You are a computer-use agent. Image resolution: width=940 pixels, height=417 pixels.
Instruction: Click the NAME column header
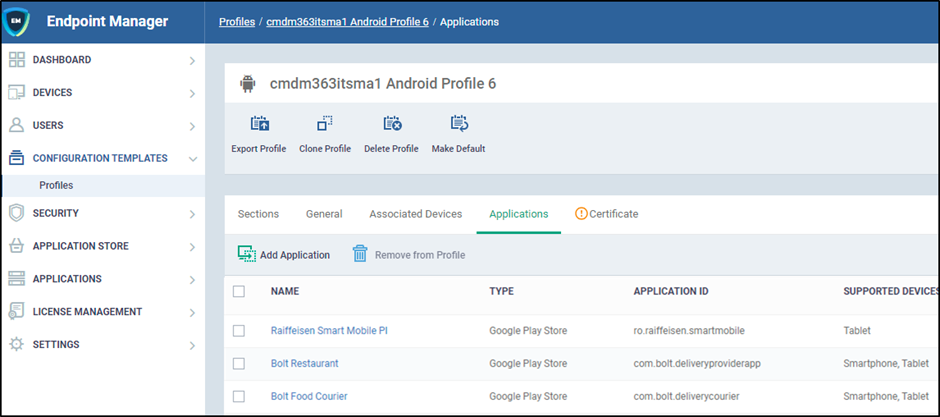[285, 291]
